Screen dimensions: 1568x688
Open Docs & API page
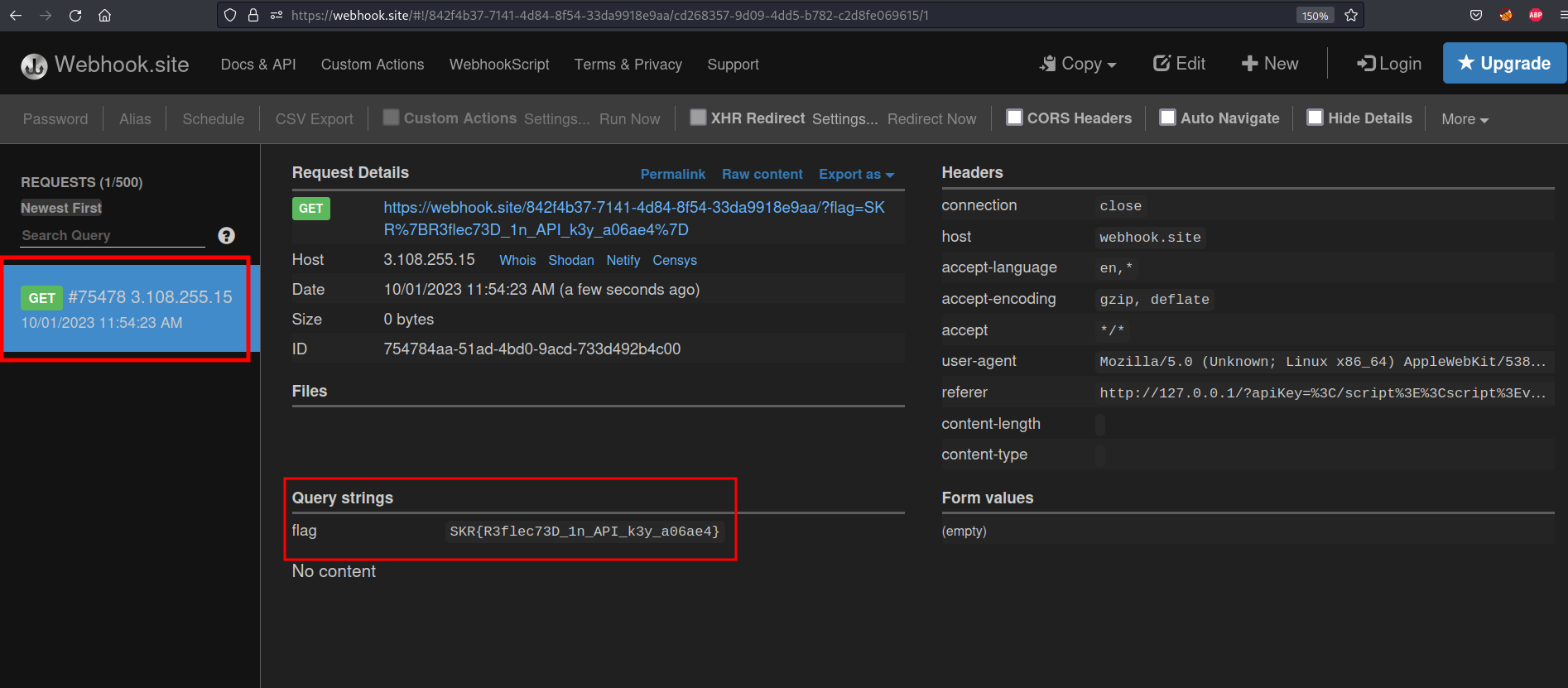tap(258, 65)
